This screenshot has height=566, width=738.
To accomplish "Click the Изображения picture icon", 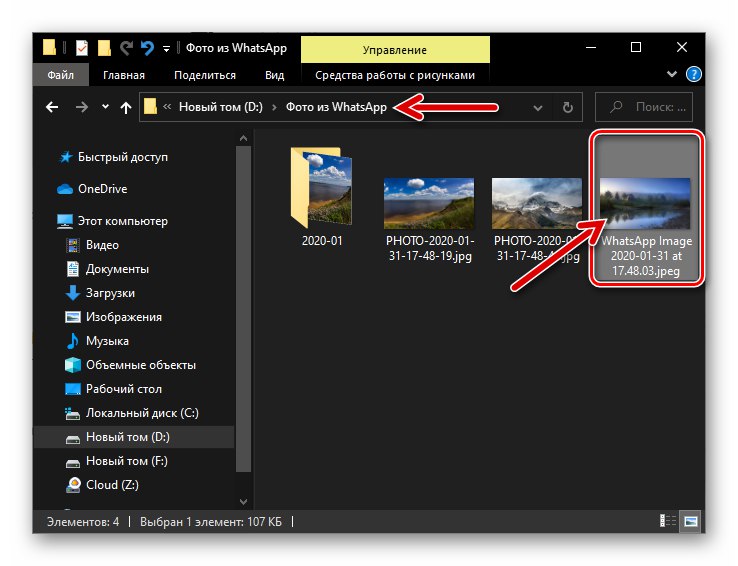I will [x=72, y=317].
